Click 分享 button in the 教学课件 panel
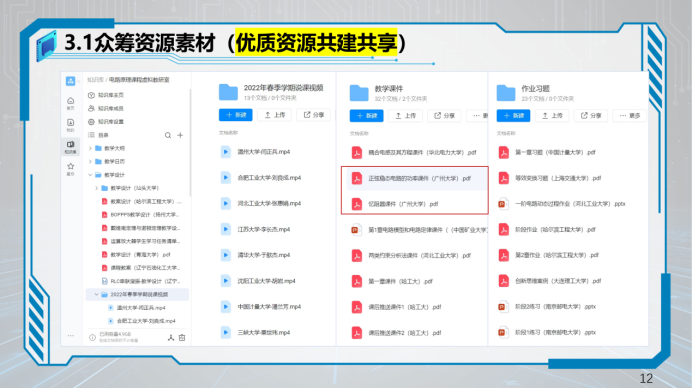This screenshot has width=693, height=388. tap(444, 116)
